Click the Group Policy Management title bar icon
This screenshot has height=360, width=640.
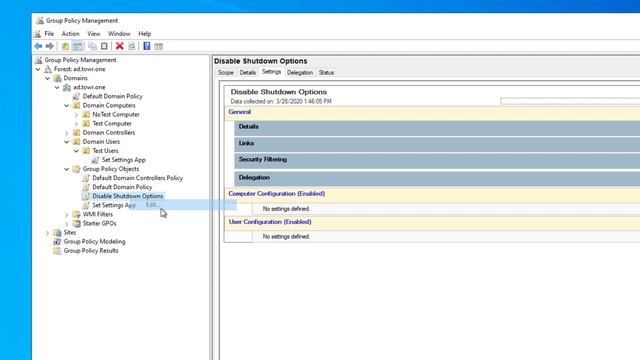40,20
